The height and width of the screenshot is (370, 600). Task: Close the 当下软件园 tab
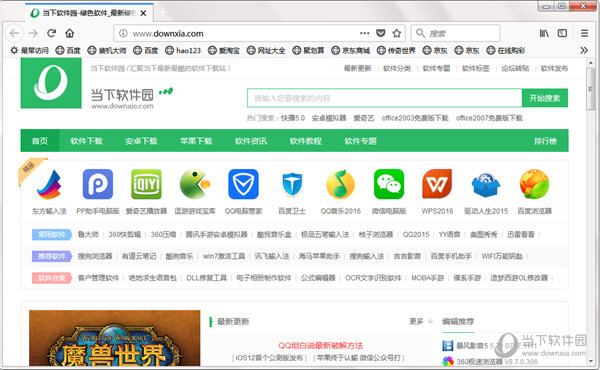click(x=143, y=13)
